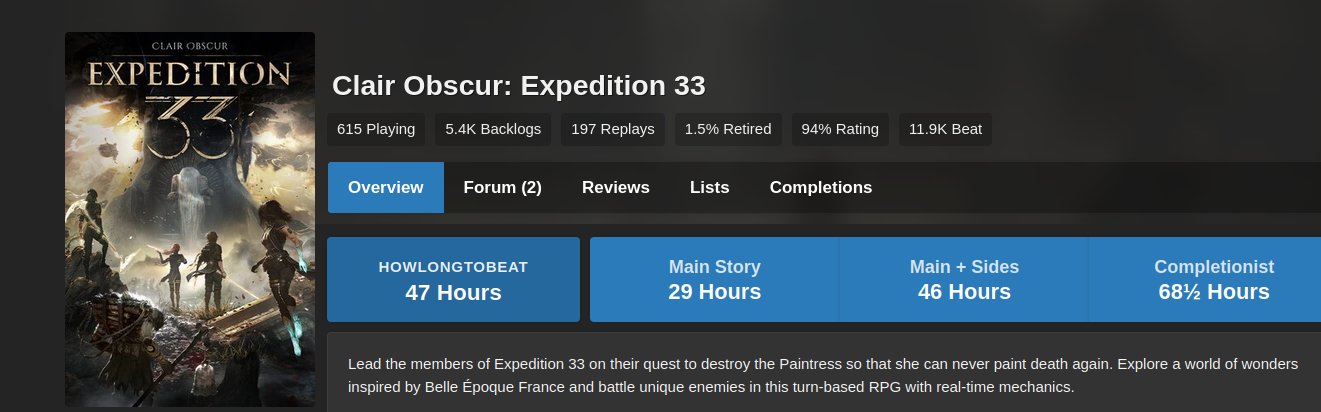View the 94% Rating badge
Screen dimensions: 1321x412
coord(840,129)
